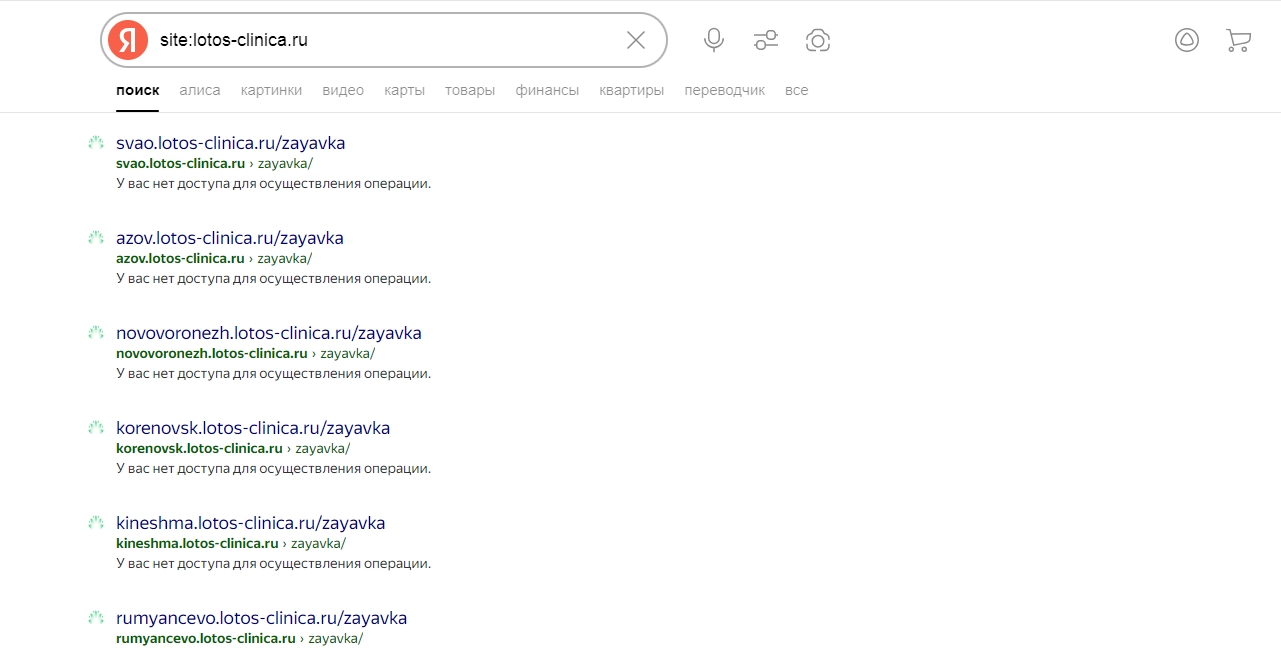1281x651 pixels.
Task: Click favicon beside kineshma.lotos-clinica.ru result
Action: coord(96,523)
